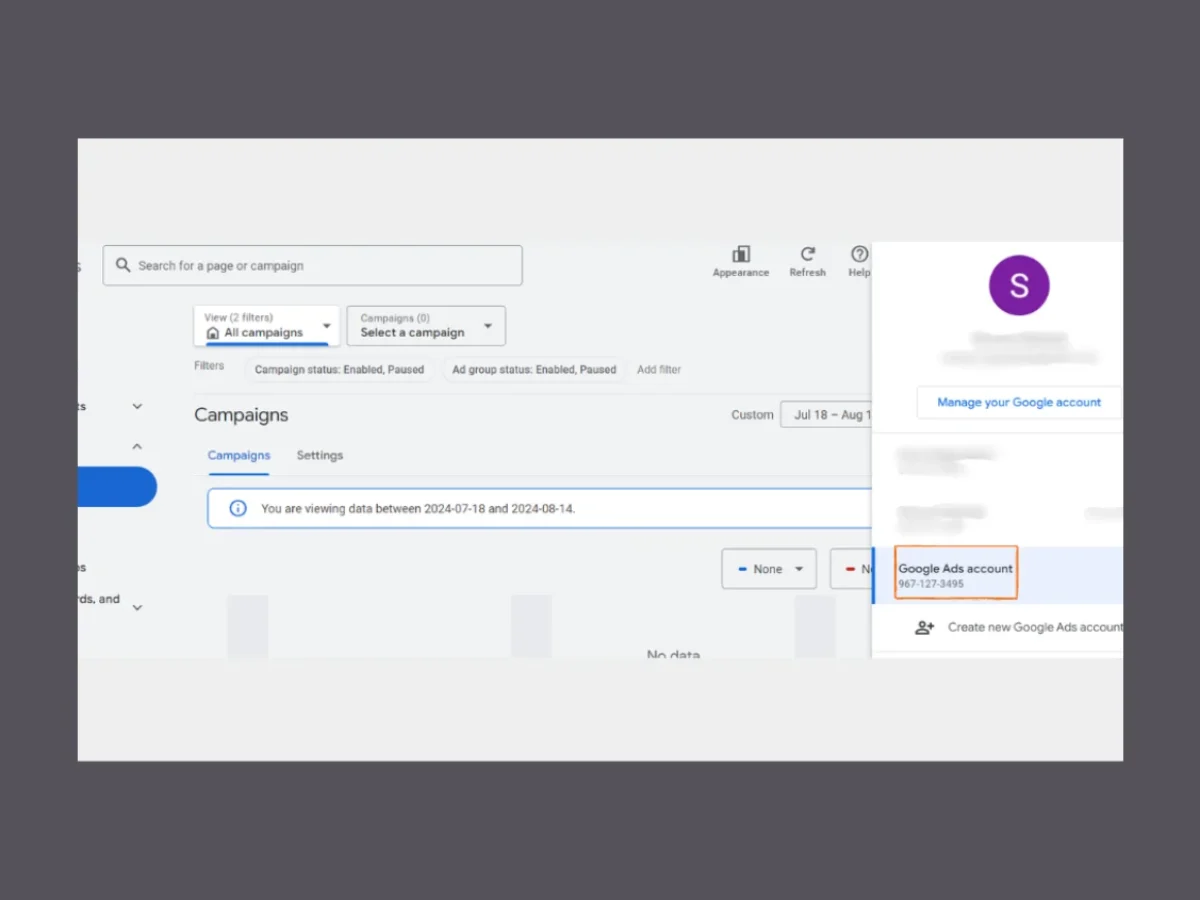This screenshot has width=1200, height=900.
Task: Click Campaign status: Enabled, Paused filter chip
Action: 339,369
